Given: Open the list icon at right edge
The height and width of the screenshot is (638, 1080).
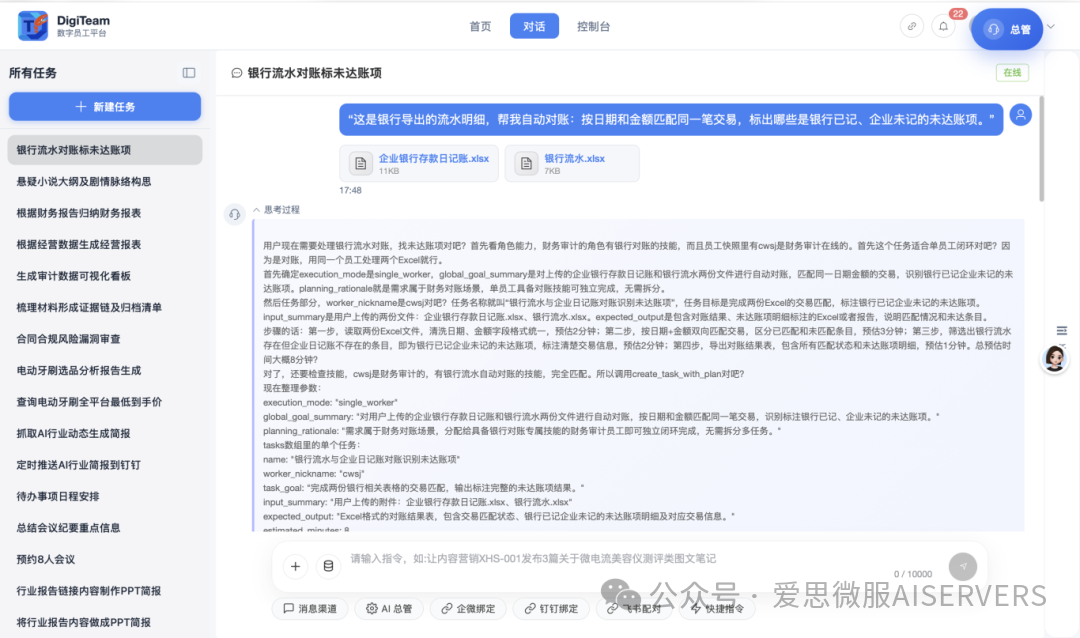Looking at the screenshot, I should 1062,331.
